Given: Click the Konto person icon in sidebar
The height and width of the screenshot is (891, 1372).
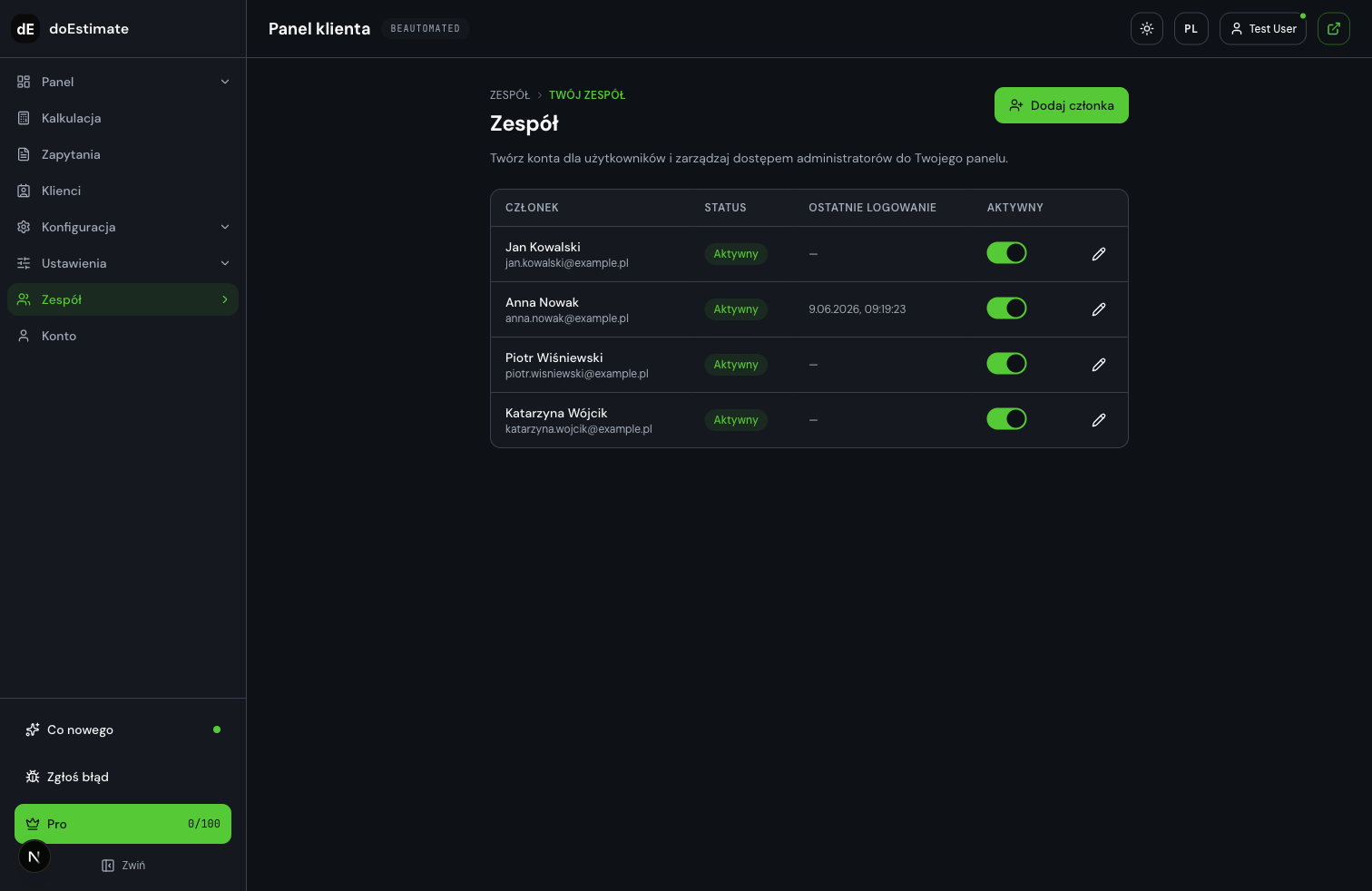Looking at the screenshot, I should click(x=24, y=336).
